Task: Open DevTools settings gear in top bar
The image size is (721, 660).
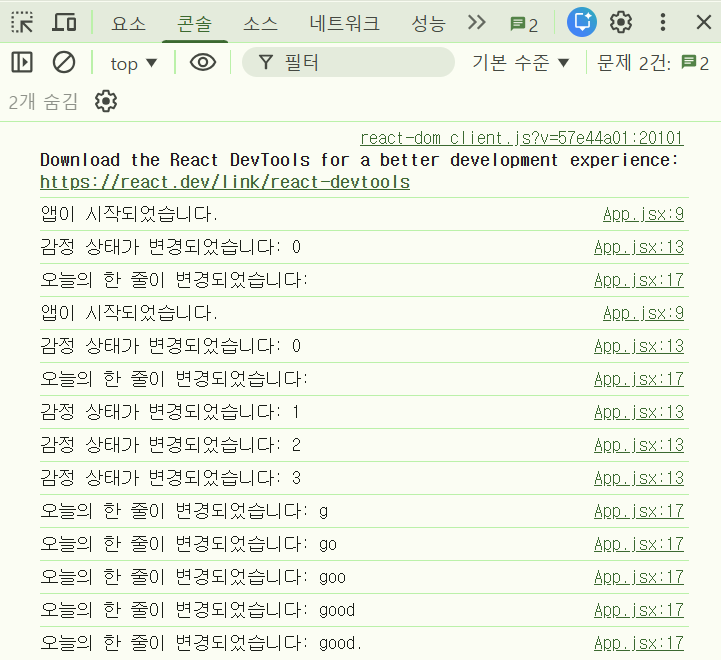Action: tap(621, 23)
